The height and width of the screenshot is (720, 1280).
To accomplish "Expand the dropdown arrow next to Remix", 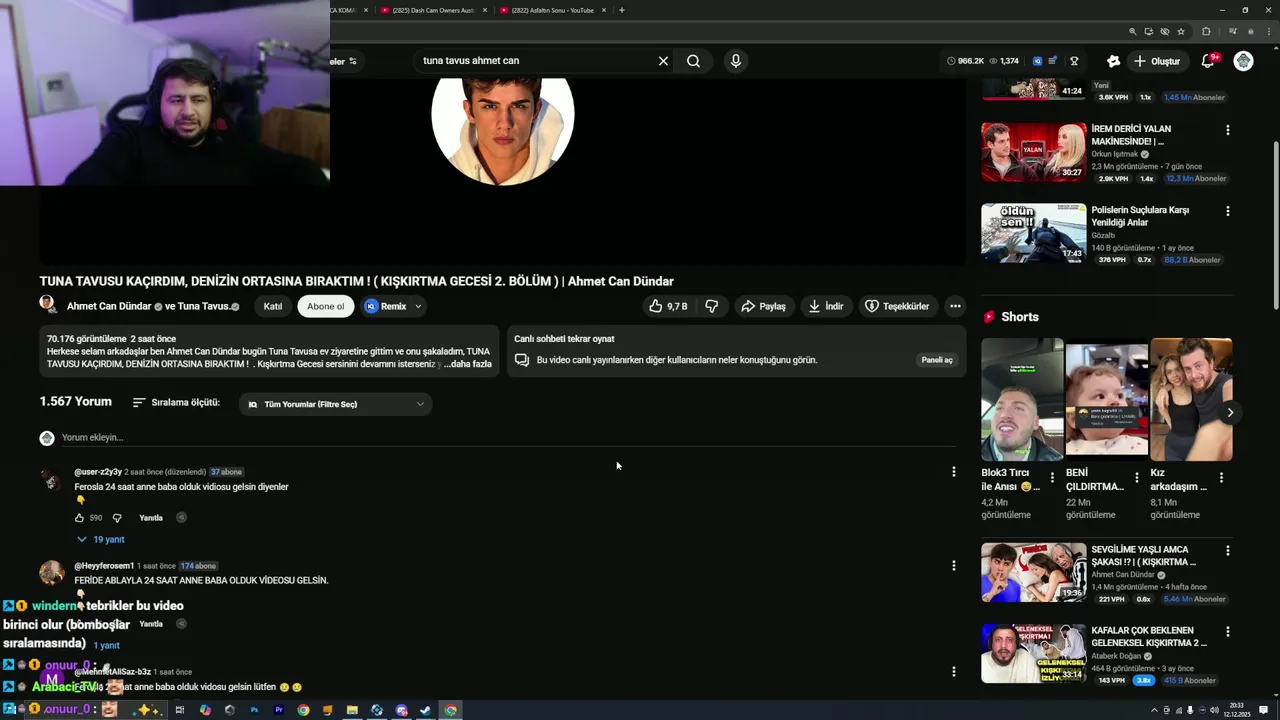I will (418, 306).
